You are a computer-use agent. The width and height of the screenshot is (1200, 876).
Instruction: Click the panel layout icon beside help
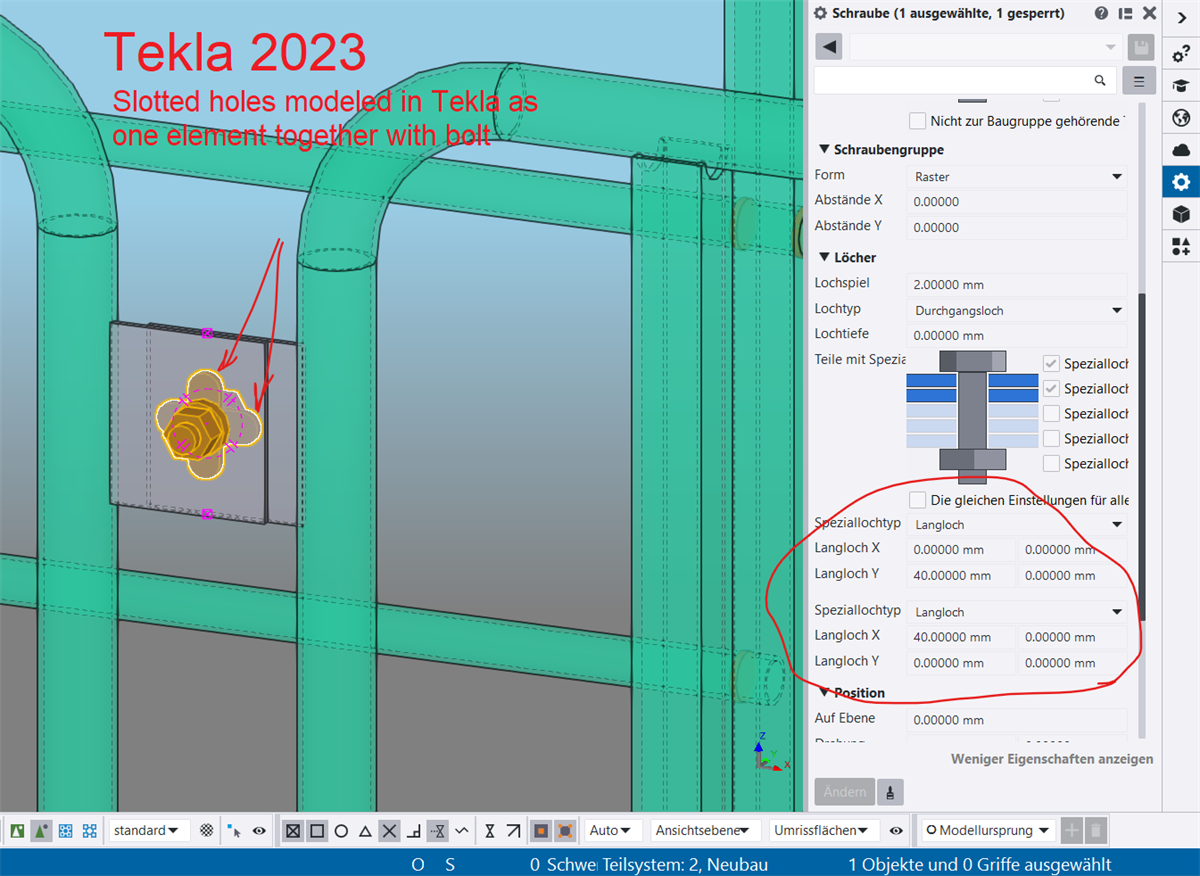tap(1126, 13)
